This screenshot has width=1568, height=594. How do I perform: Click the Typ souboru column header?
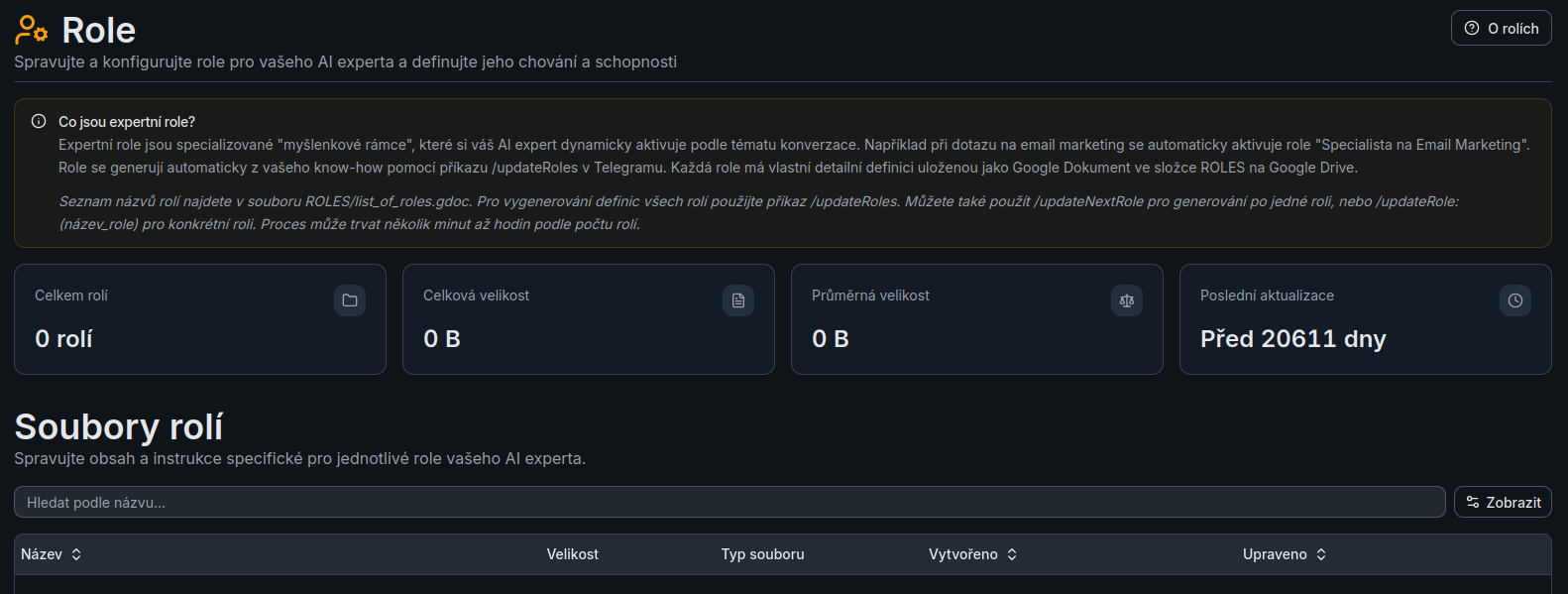tap(762, 554)
